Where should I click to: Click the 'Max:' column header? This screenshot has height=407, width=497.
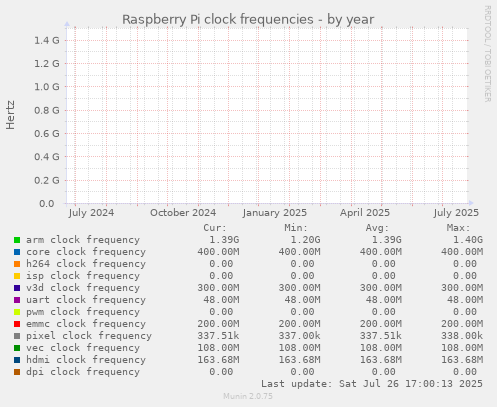[x=458, y=228]
